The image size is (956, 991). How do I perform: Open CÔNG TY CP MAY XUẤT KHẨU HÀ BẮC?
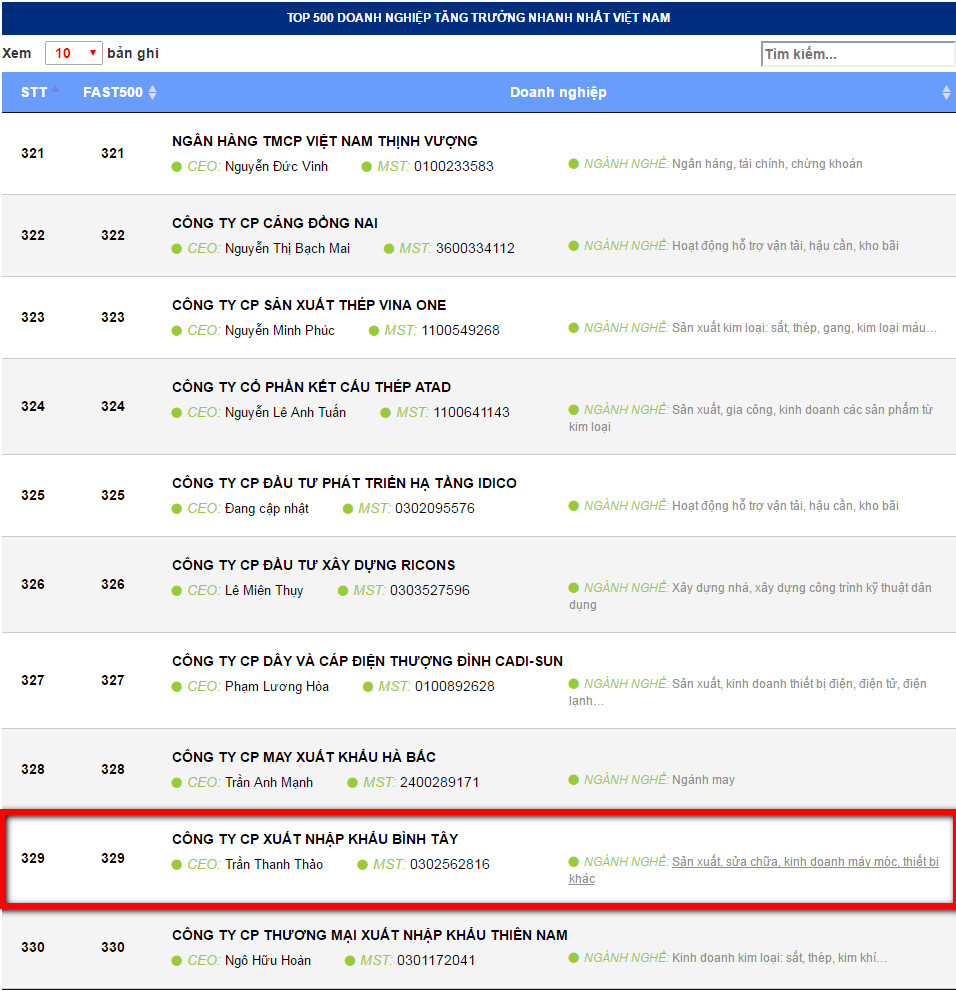coord(304,758)
